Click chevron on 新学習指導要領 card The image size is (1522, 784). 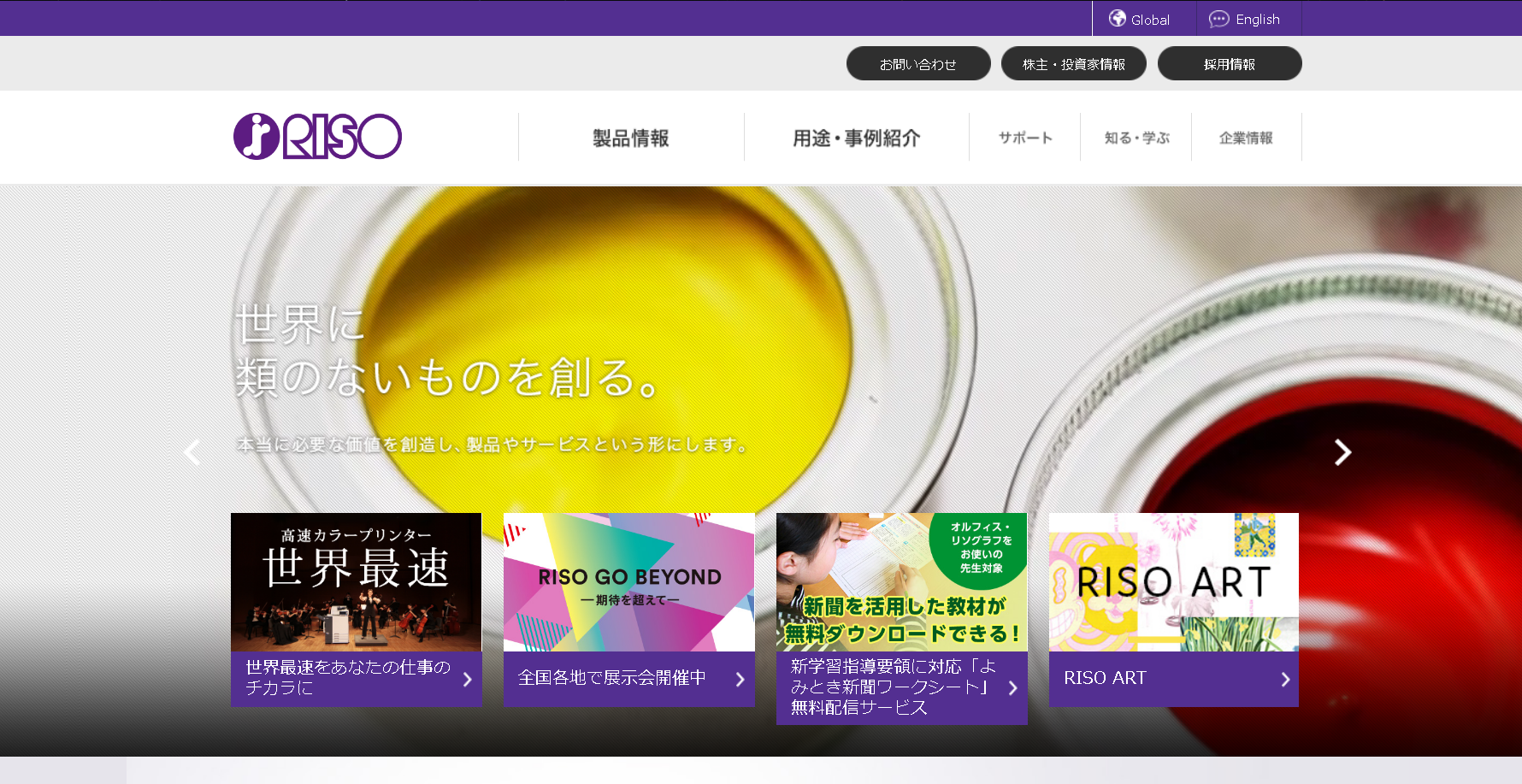pos(1013,687)
